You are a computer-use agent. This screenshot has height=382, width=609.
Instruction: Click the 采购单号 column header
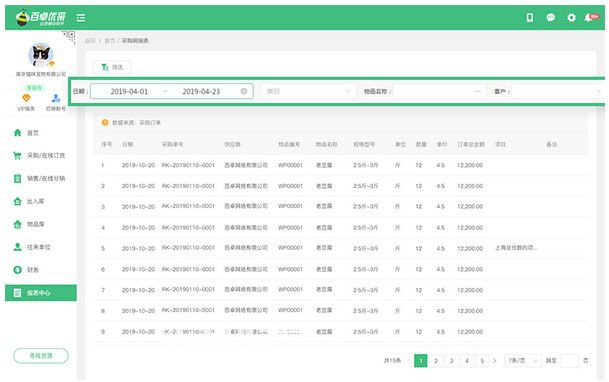tap(172, 144)
